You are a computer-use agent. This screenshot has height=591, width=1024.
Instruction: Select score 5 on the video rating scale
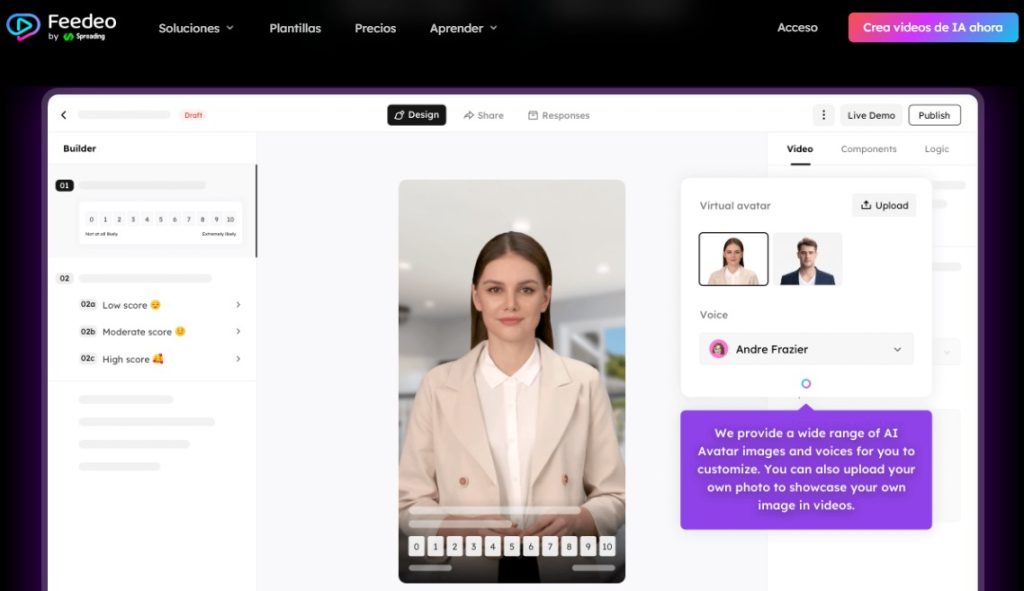point(512,546)
